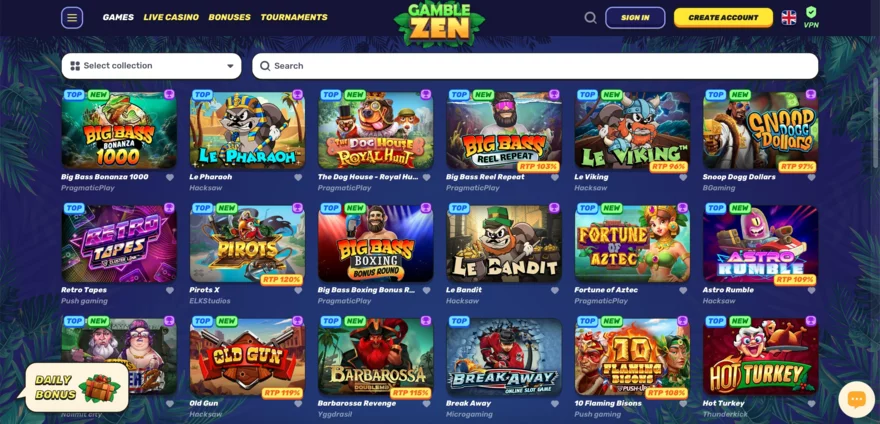Focus the game Search field
Screen dimensions: 880x424
pos(535,66)
